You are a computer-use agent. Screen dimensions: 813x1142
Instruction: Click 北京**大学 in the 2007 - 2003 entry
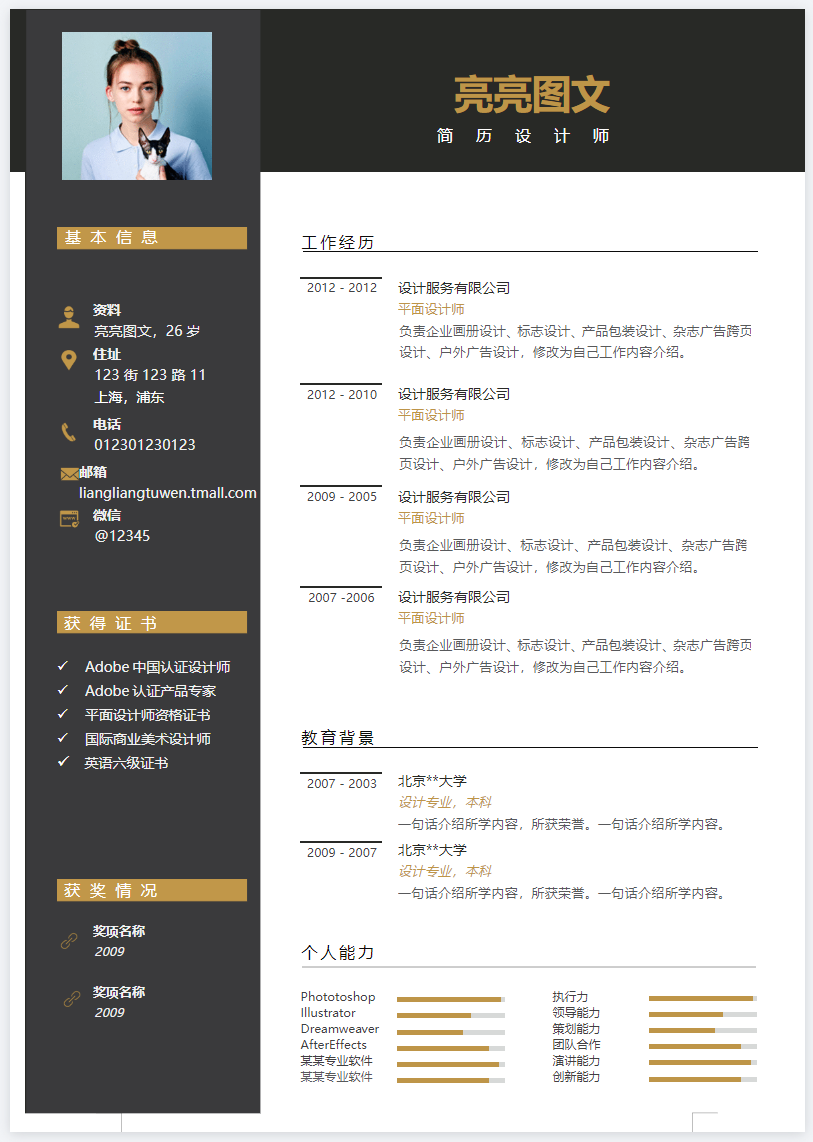(x=432, y=781)
